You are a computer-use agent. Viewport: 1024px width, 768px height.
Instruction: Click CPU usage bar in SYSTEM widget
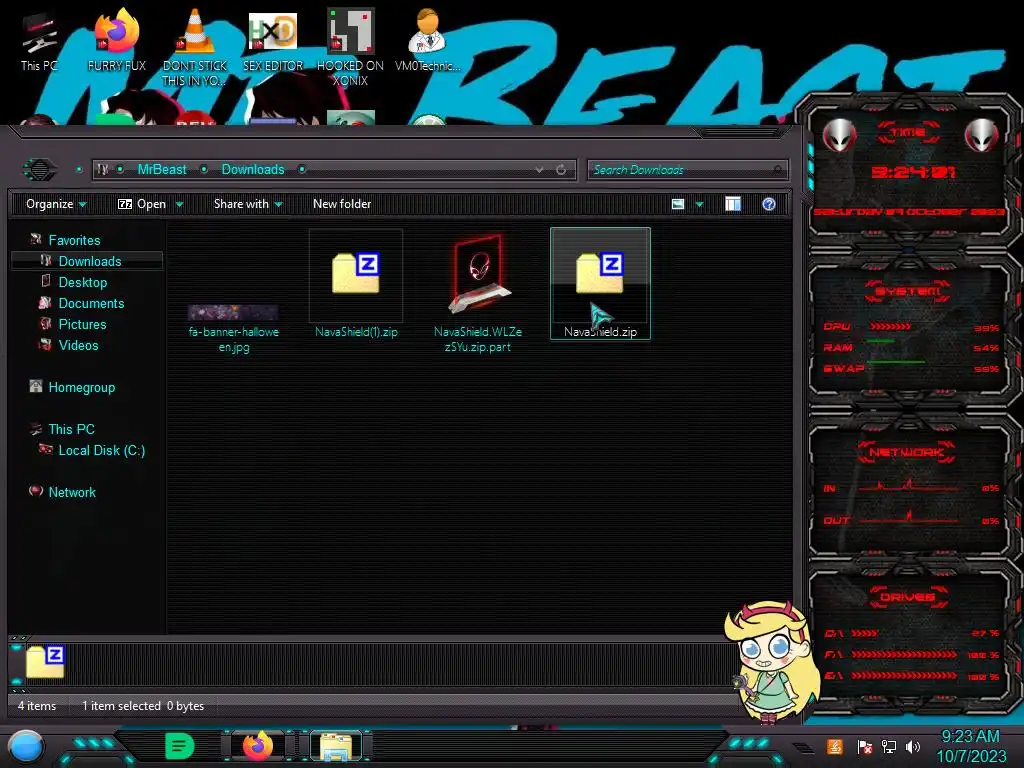tap(891, 327)
